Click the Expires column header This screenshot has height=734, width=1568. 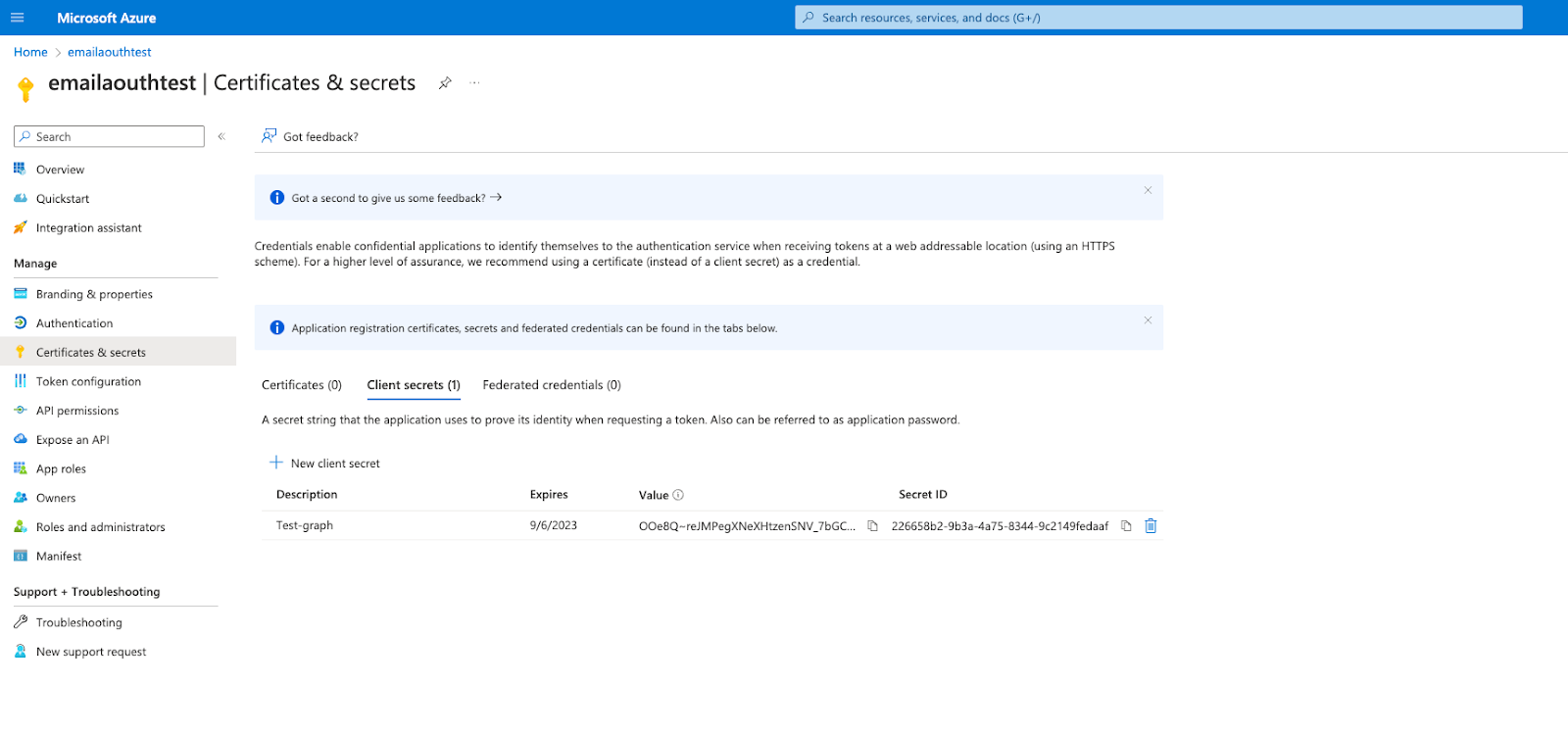tap(549, 494)
